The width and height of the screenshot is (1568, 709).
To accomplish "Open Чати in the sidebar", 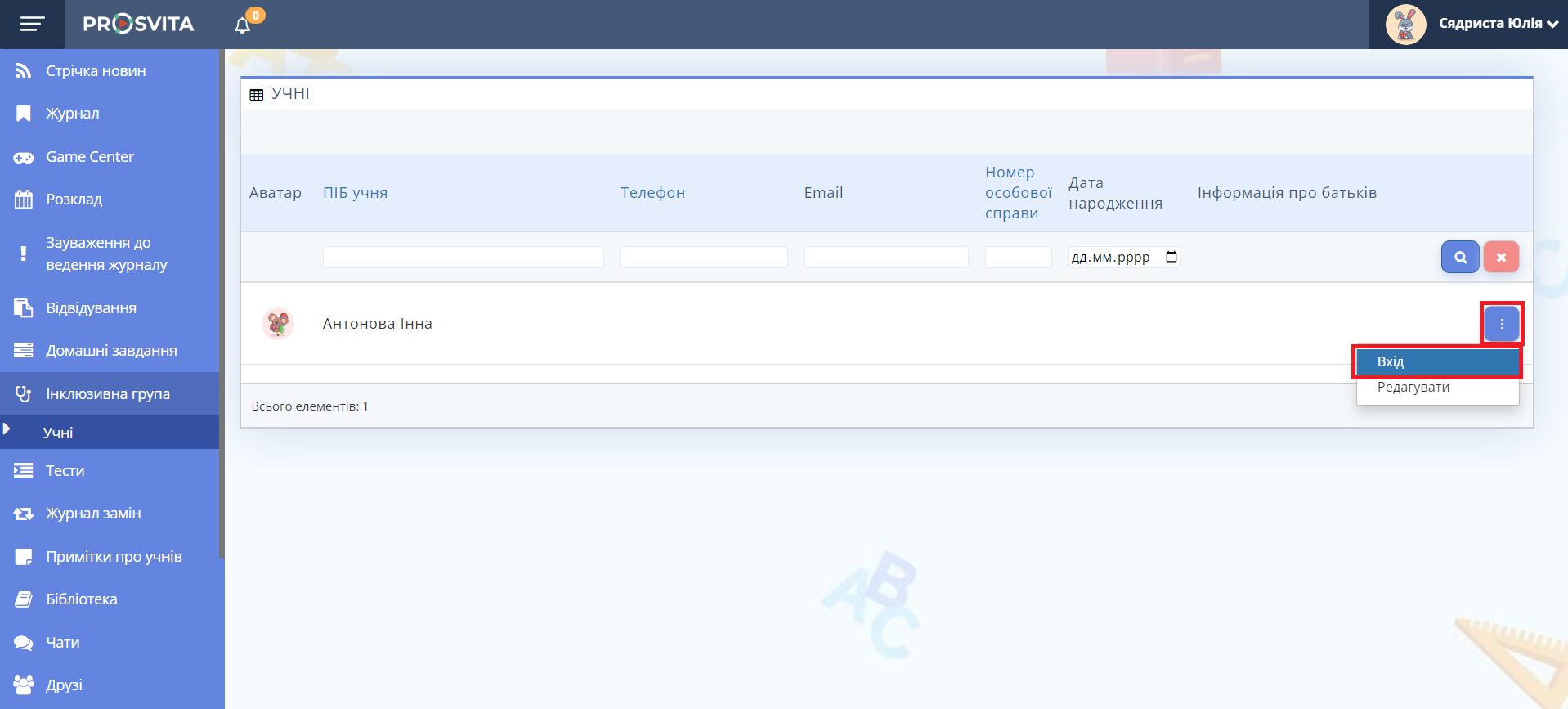I will tap(62, 643).
